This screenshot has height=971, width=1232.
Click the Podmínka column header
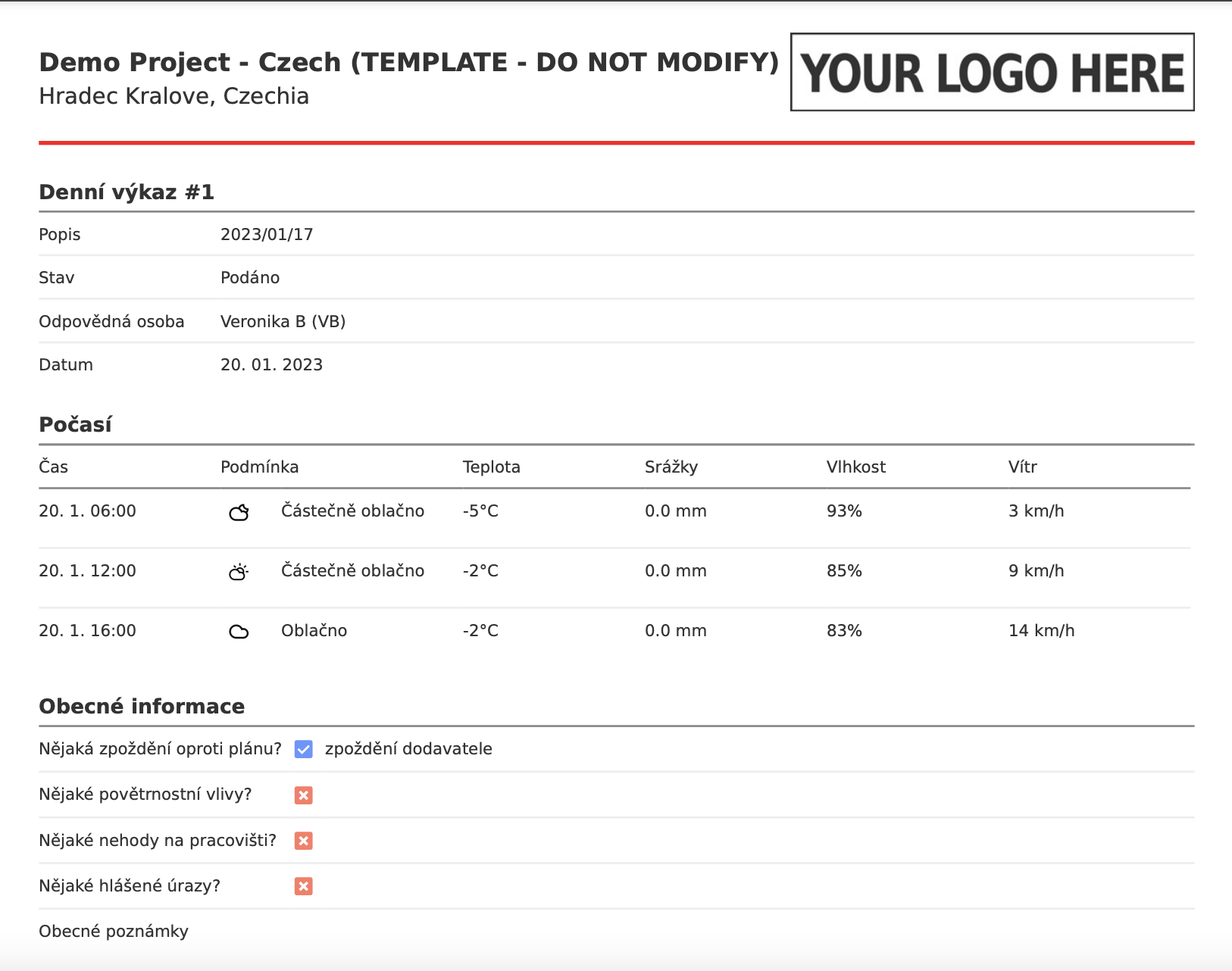pyautogui.click(x=260, y=467)
